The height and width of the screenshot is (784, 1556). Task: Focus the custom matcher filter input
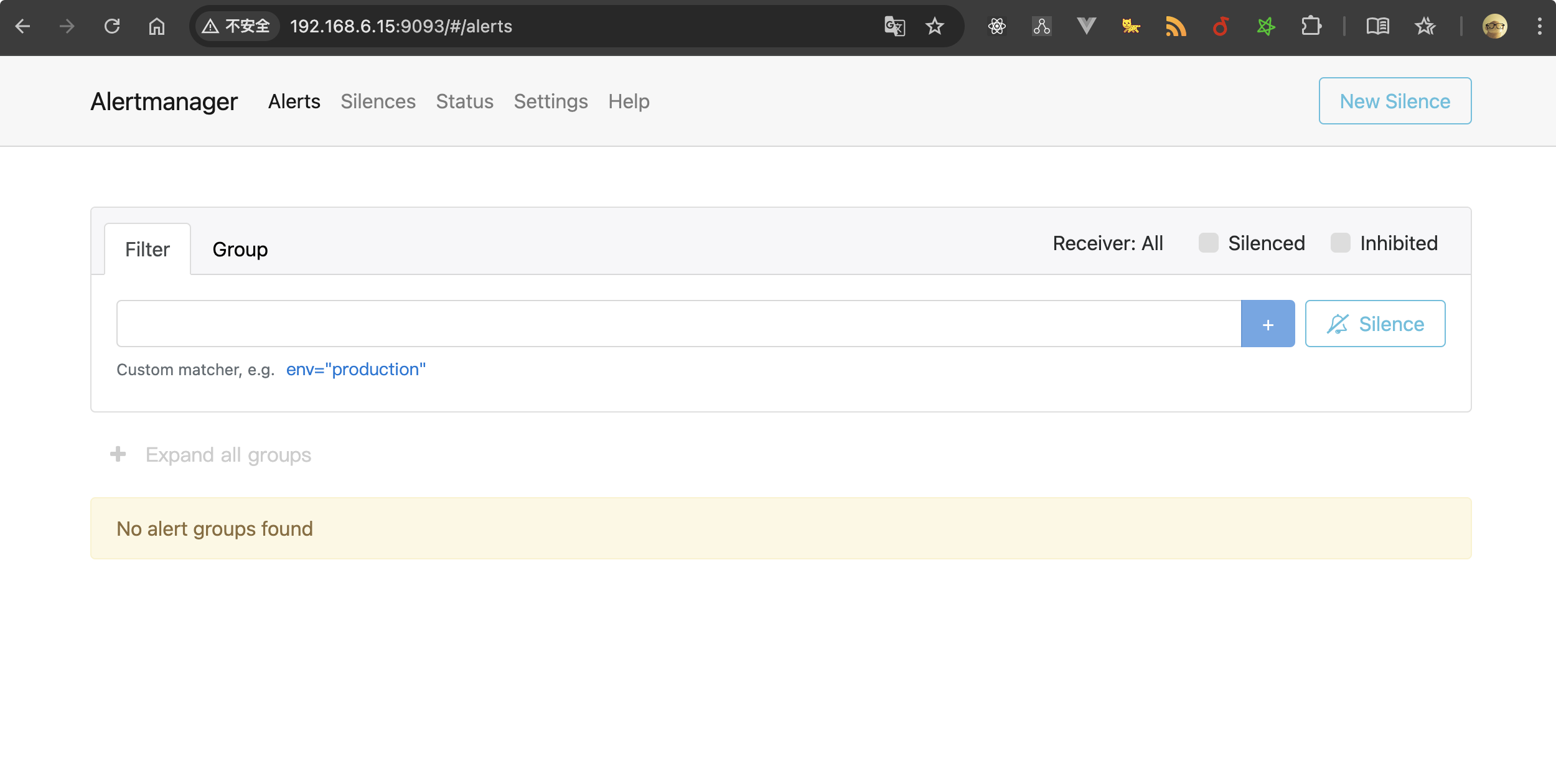coord(678,324)
